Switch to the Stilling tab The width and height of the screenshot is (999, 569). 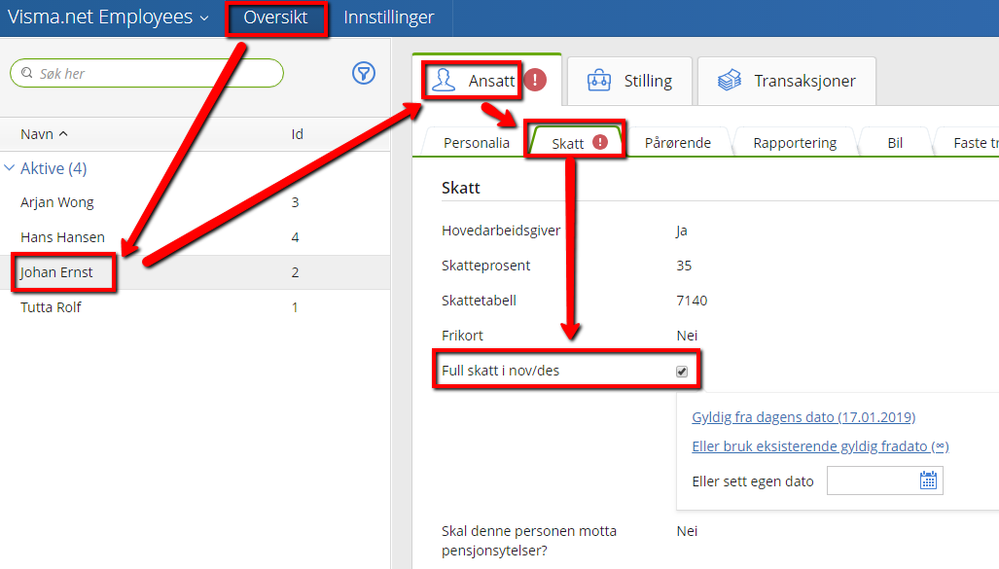tap(629, 81)
